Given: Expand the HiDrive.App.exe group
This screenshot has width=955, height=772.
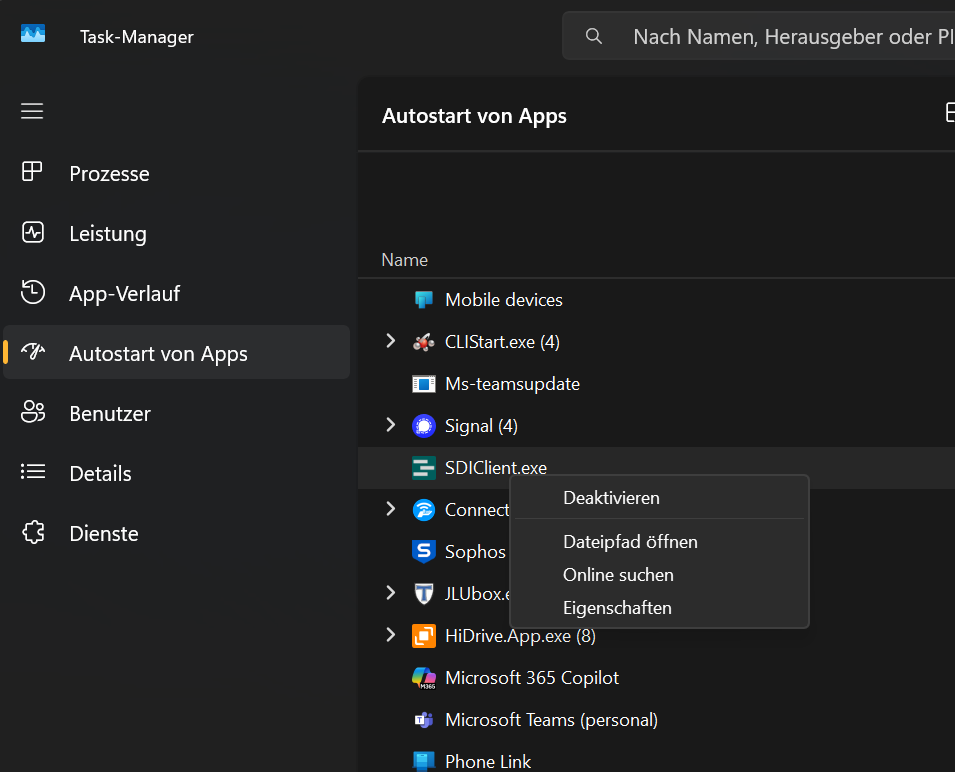Looking at the screenshot, I should 391,636.
